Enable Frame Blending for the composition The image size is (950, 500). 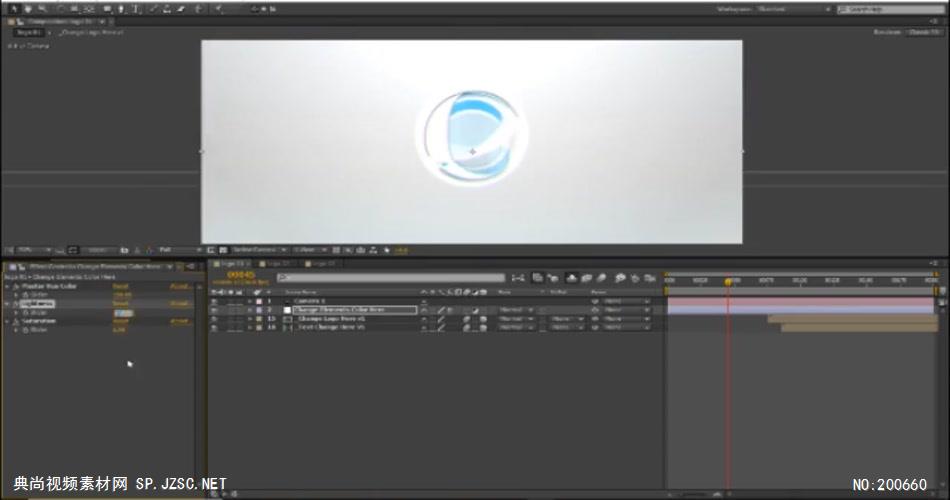[586, 278]
